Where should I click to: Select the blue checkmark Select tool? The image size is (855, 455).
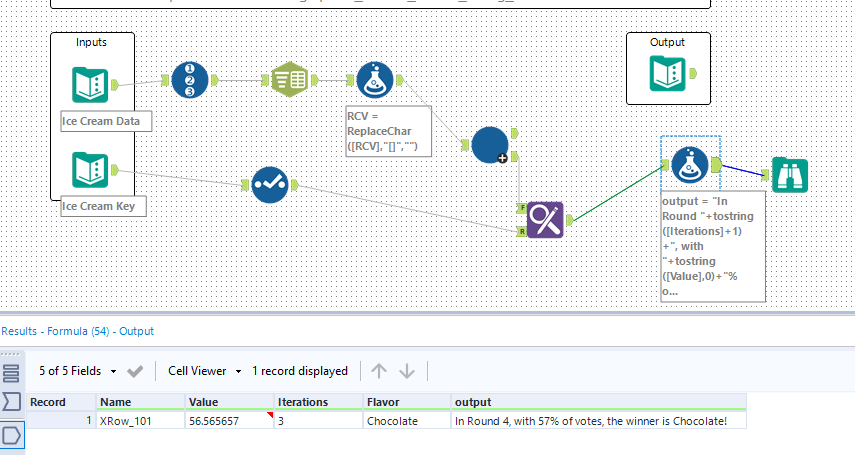(270, 185)
